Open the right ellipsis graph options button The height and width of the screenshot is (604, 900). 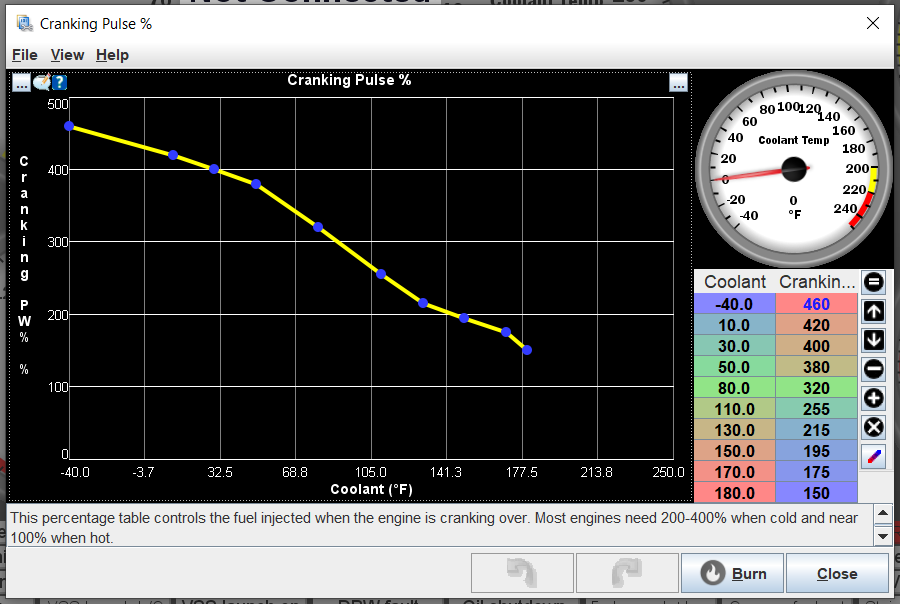click(678, 83)
